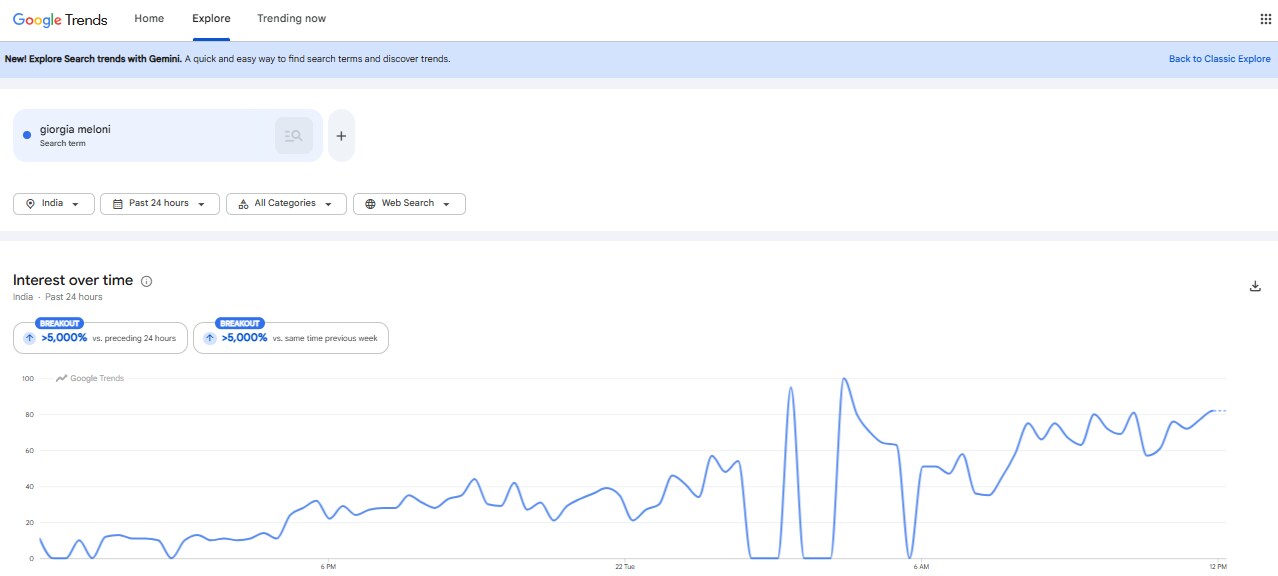
Task: Click the 6 AM axis label
Action: pos(921,568)
